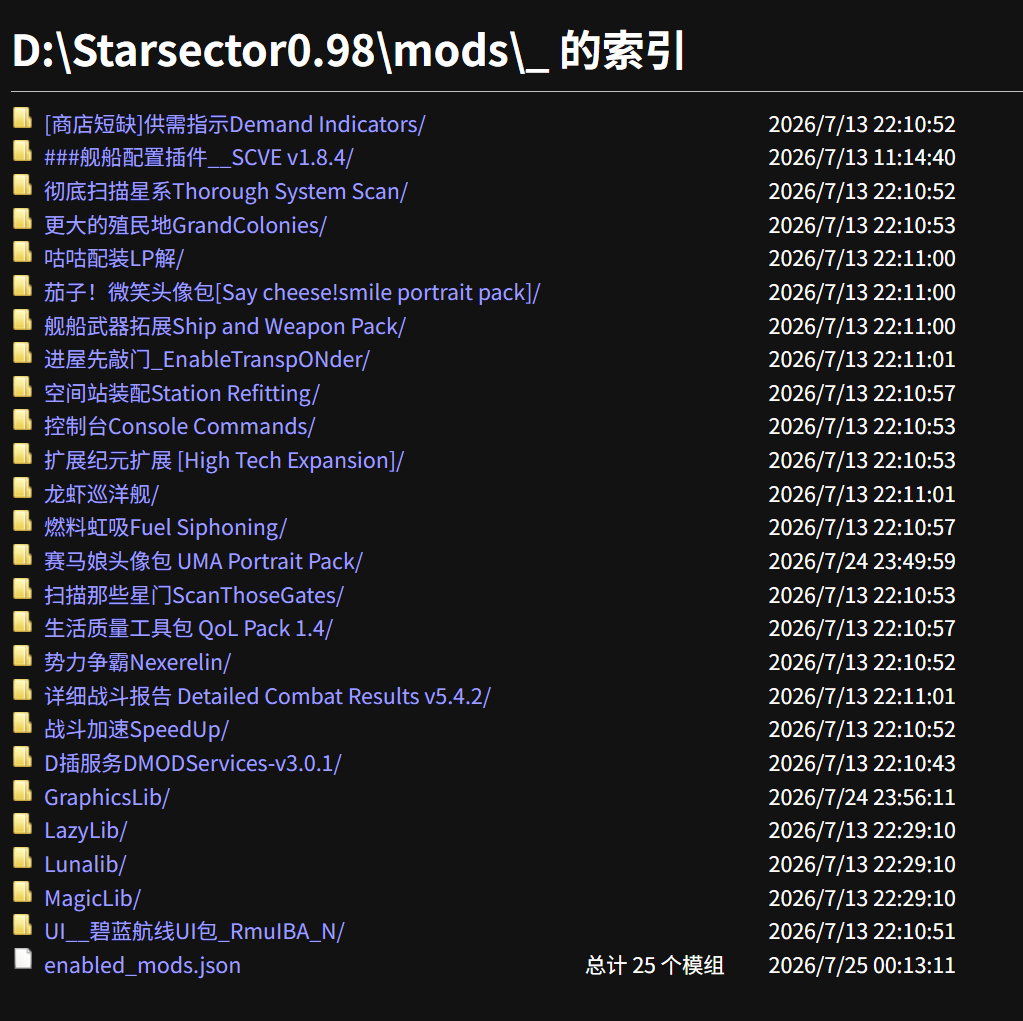Open the LazyLib folder link

click(85, 831)
